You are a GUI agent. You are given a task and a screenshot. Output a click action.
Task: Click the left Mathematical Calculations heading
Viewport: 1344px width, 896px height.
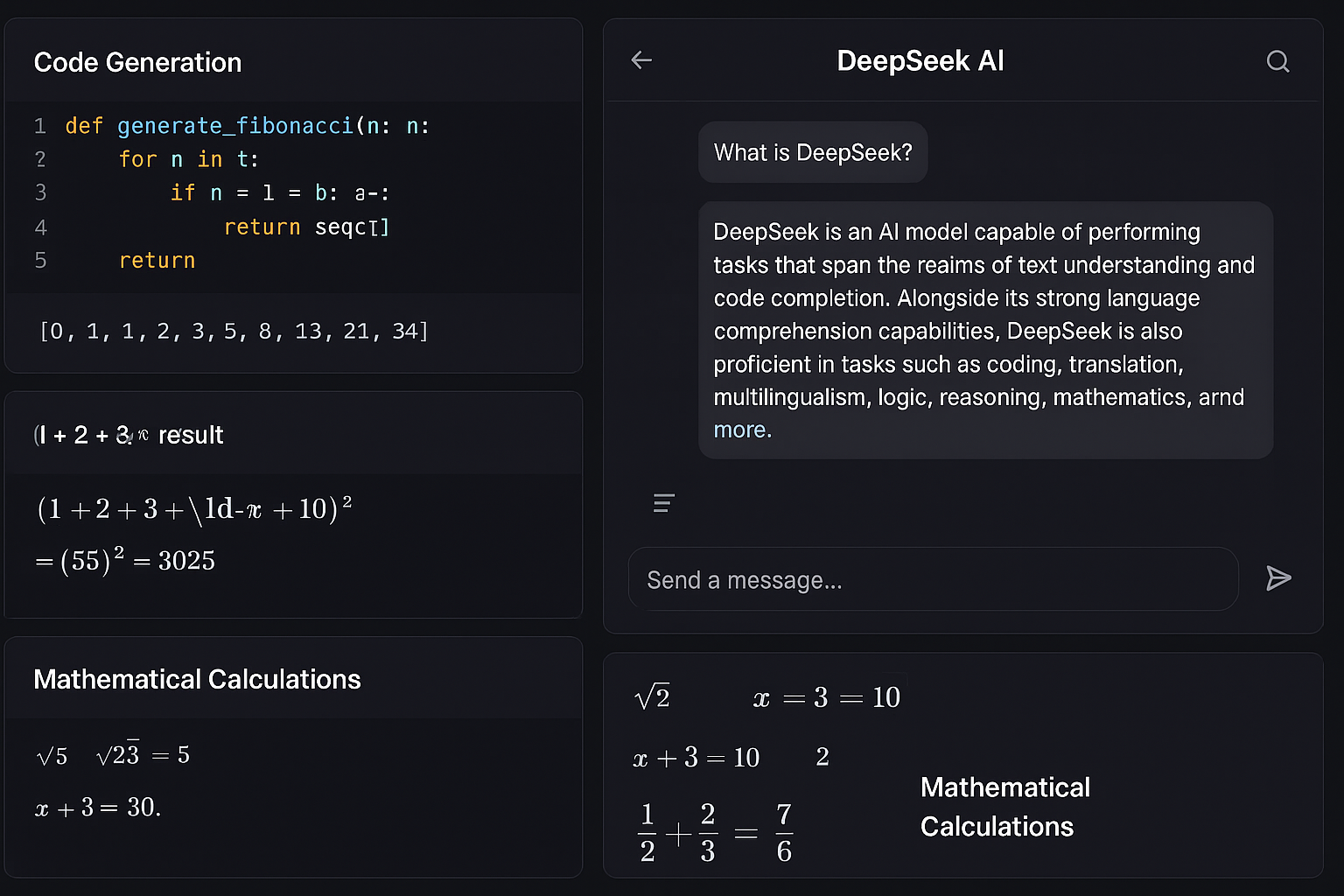coord(197,680)
